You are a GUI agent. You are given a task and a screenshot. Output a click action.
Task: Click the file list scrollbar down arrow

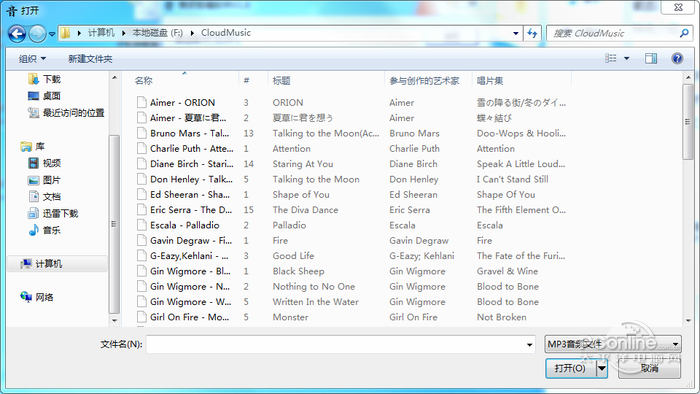coord(688,320)
